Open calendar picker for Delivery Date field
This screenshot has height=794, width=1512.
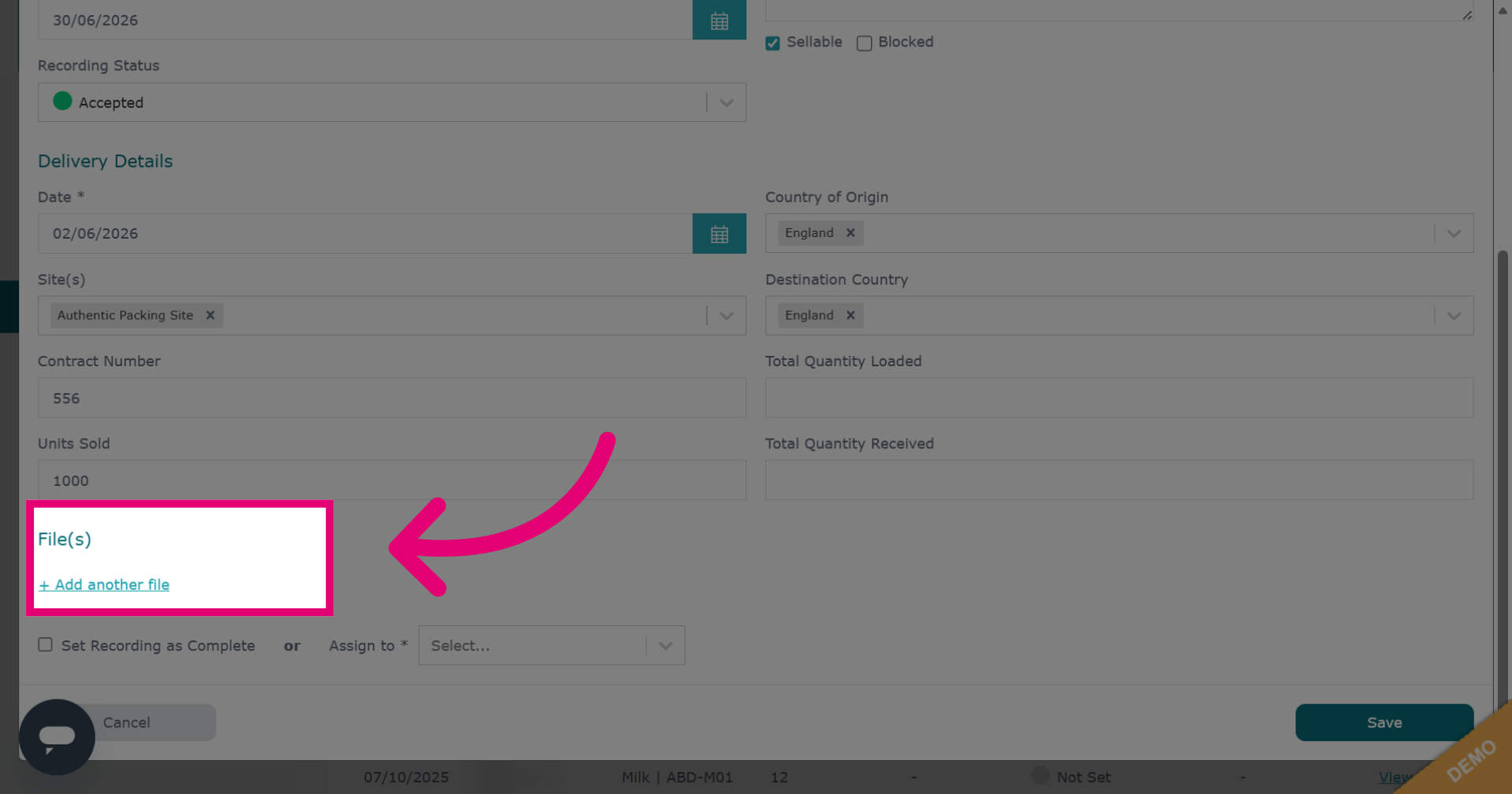coord(719,233)
